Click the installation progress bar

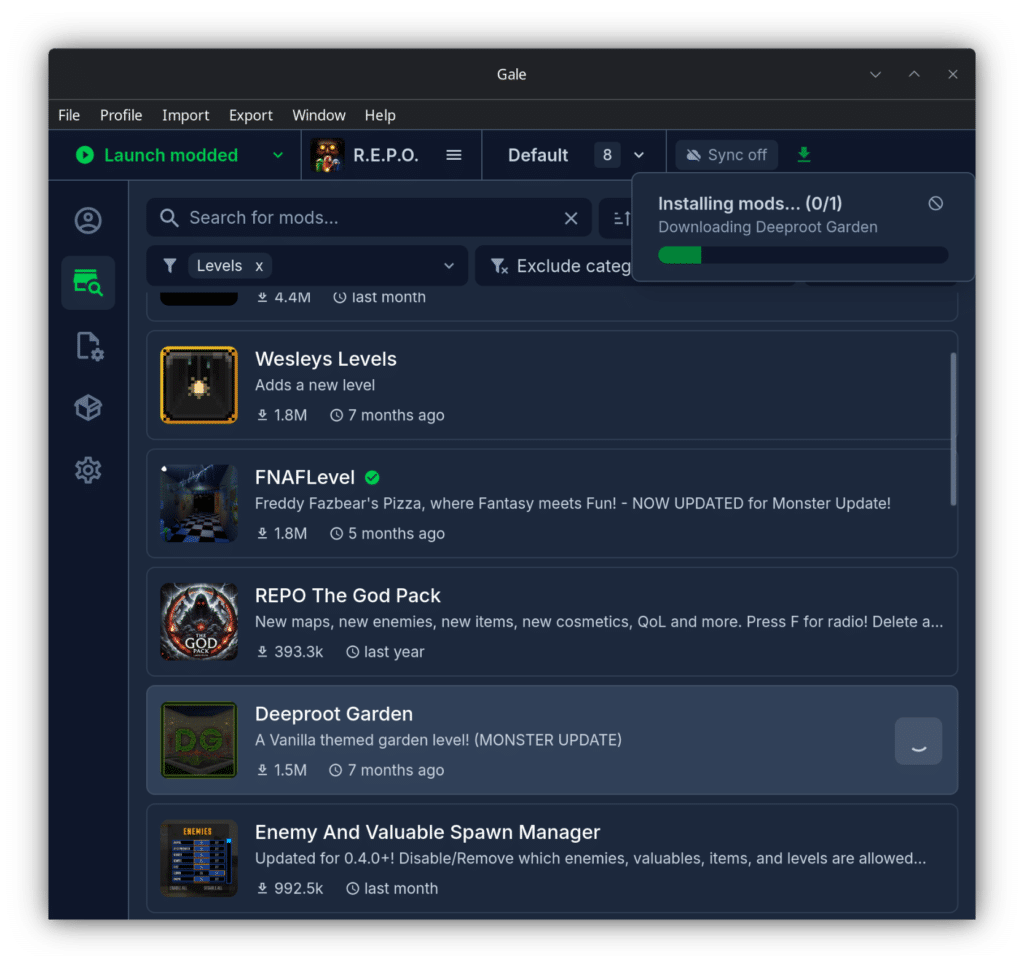click(803, 255)
